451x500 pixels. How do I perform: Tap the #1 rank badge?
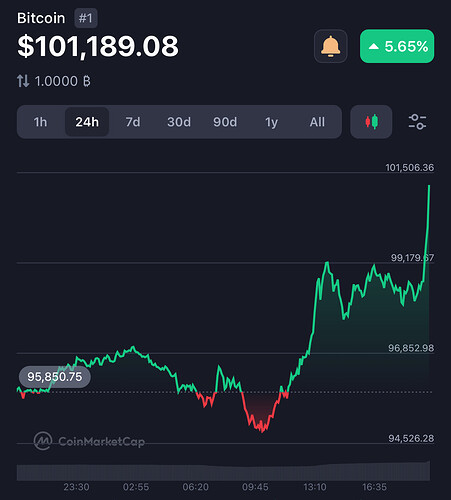tap(86, 18)
